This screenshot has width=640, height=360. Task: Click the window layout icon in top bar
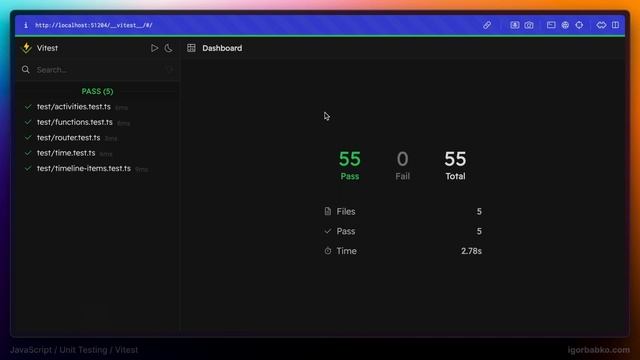click(x=551, y=25)
